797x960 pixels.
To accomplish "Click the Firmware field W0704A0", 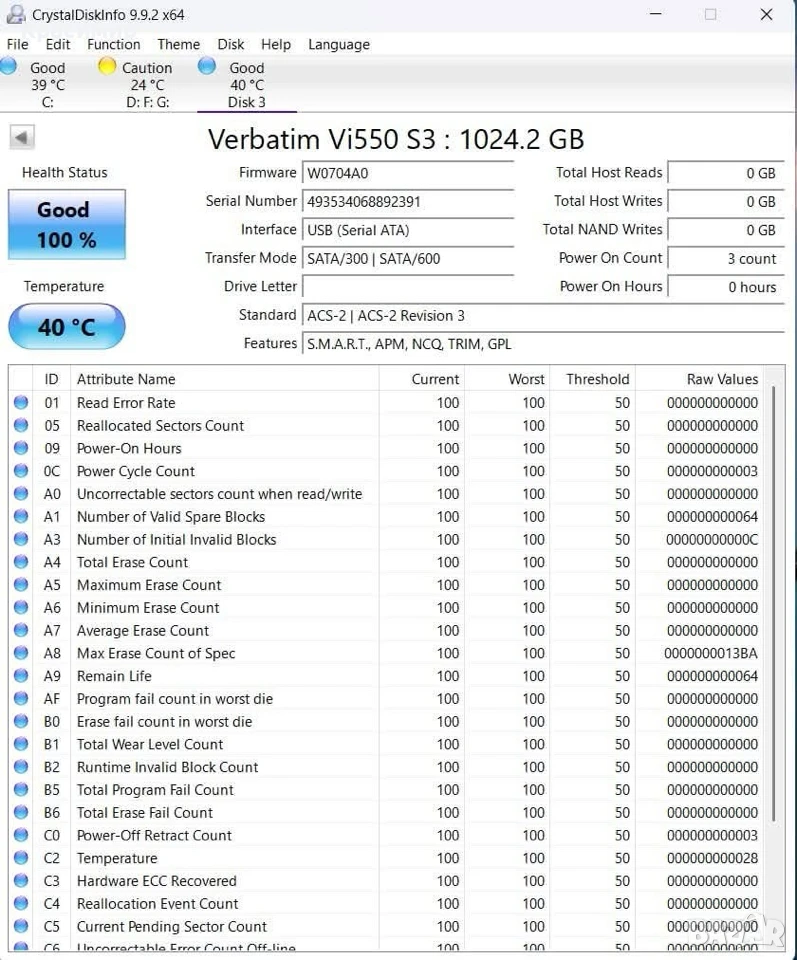I will pyautogui.click(x=408, y=173).
